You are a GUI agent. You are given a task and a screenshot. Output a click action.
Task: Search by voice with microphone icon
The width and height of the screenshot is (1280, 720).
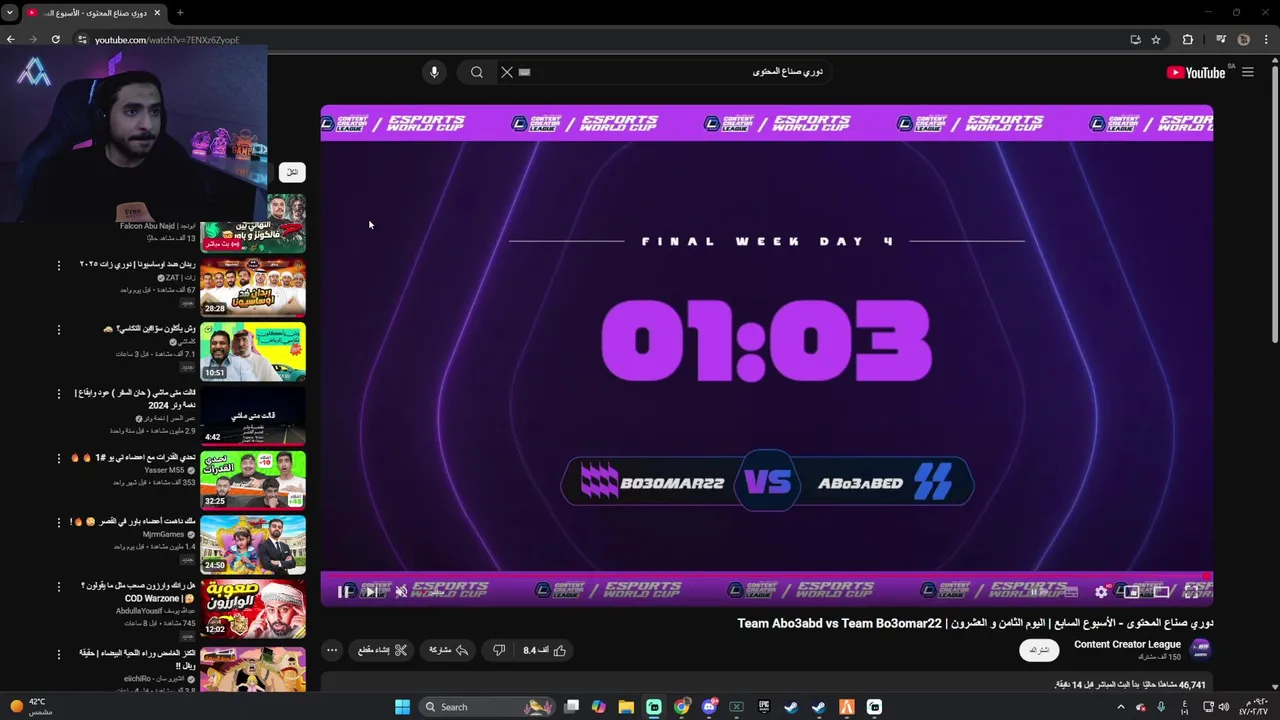434,72
